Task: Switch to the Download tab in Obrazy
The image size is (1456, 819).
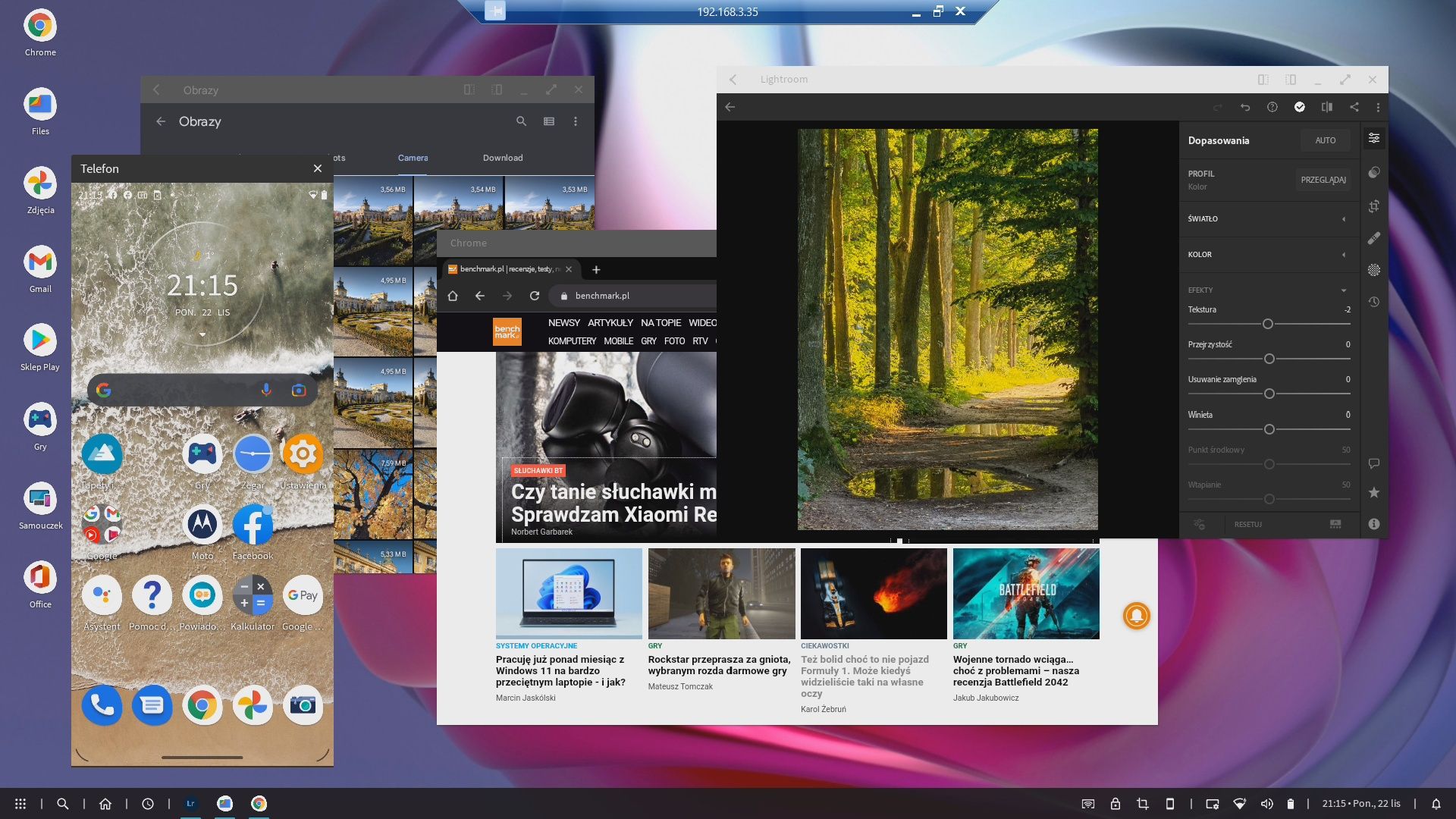Action: click(503, 158)
